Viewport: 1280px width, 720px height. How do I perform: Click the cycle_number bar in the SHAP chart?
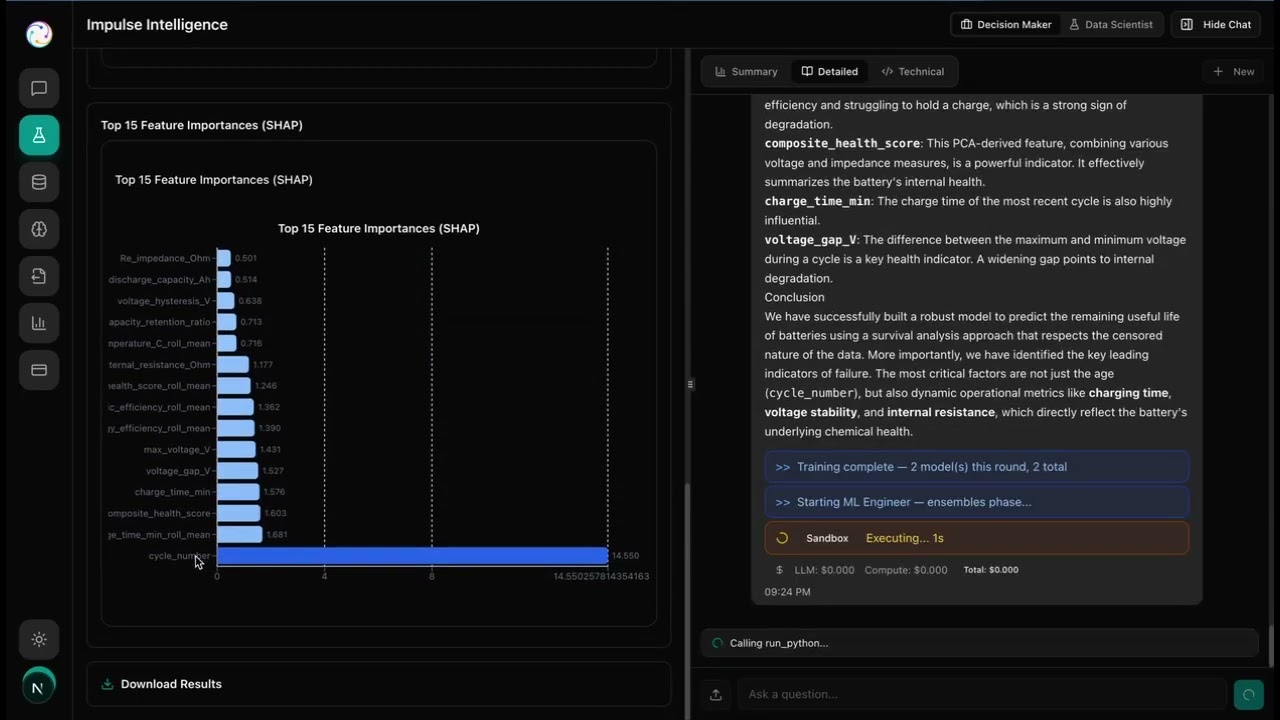412,556
